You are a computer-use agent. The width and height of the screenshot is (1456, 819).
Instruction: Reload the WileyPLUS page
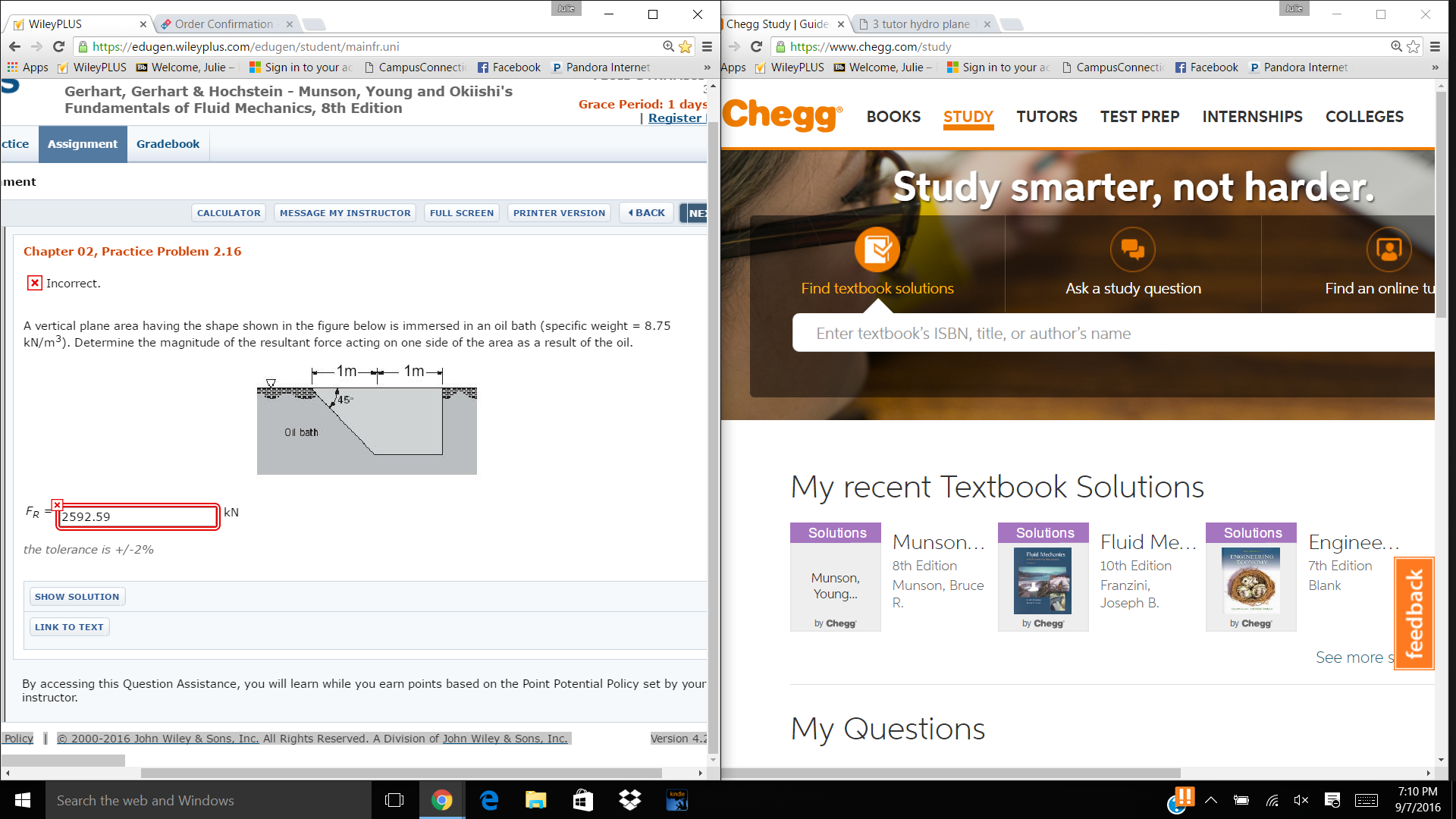click(x=58, y=46)
